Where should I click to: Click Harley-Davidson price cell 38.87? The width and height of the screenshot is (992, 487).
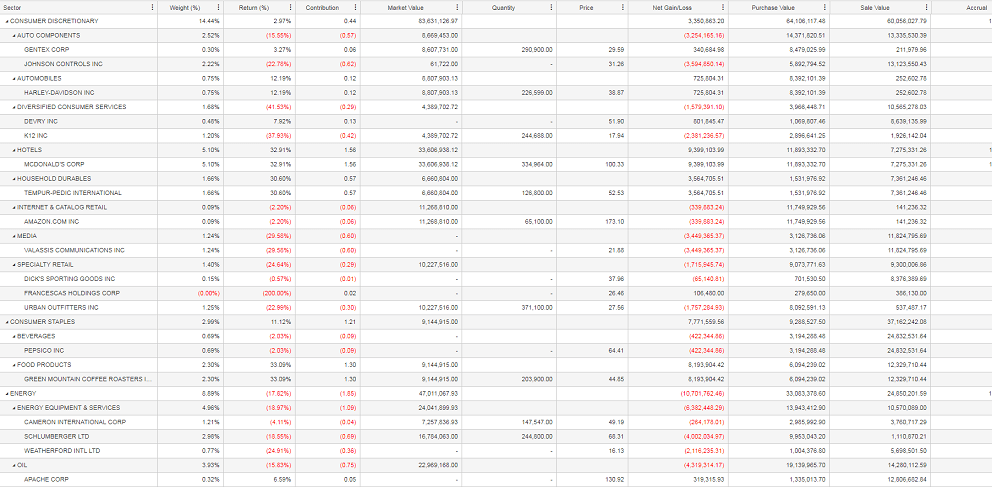[593, 92]
